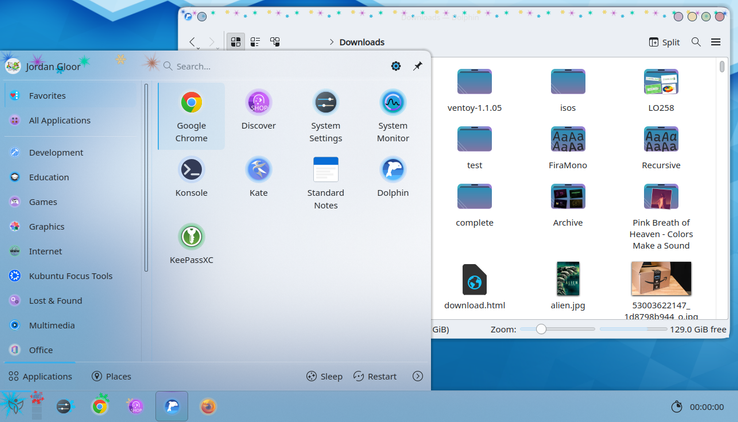Open Dolphin's hamburger menu
This screenshot has height=422, width=738.
(715, 42)
